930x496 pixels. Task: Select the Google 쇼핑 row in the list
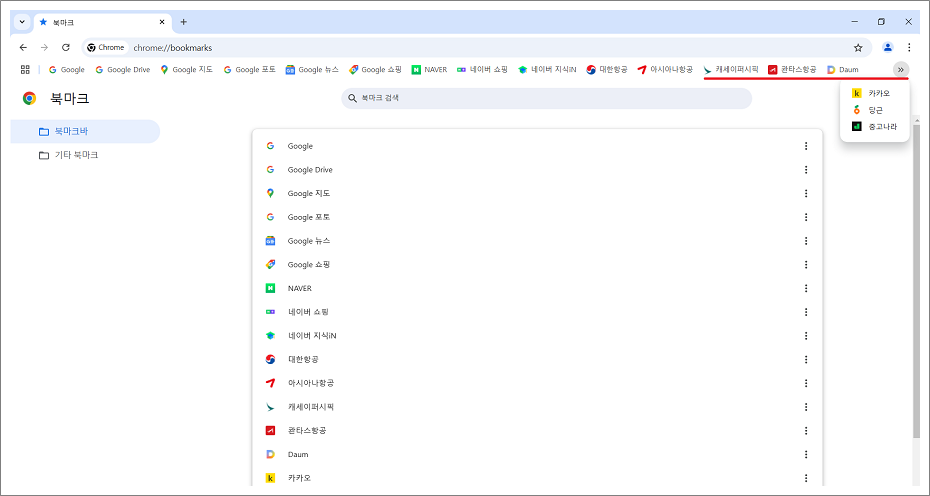(x=537, y=265)
